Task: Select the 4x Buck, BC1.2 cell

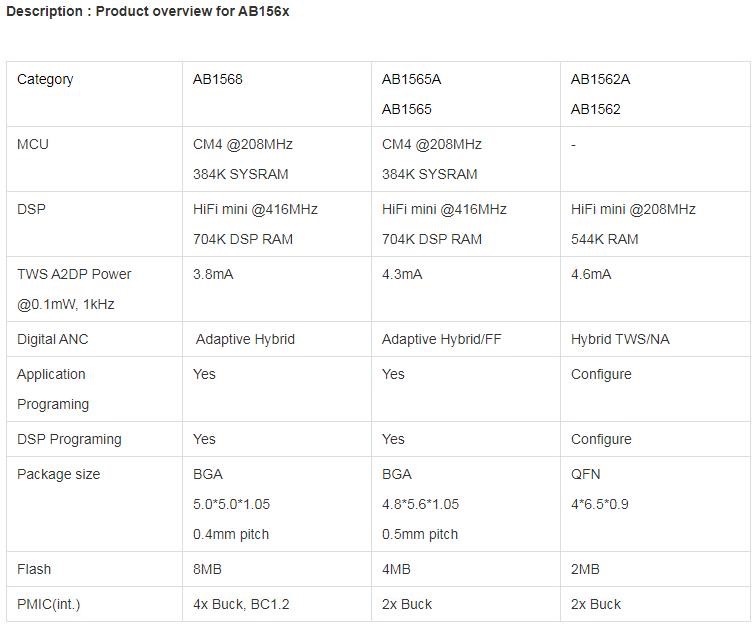Action: pyautogui.click(x=241, y=605)
